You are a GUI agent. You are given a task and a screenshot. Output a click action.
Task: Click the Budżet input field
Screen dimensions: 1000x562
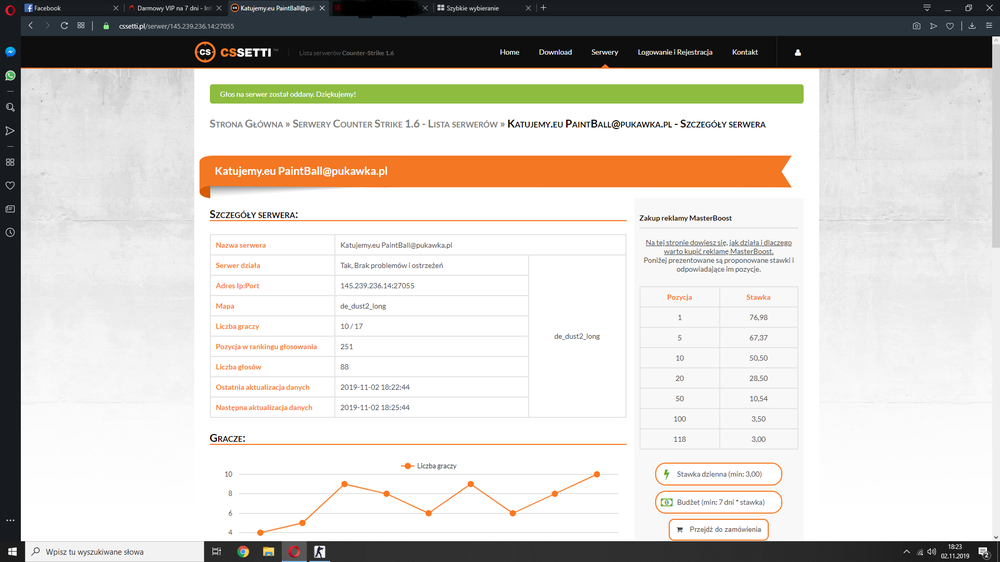(x=718, y=502)
